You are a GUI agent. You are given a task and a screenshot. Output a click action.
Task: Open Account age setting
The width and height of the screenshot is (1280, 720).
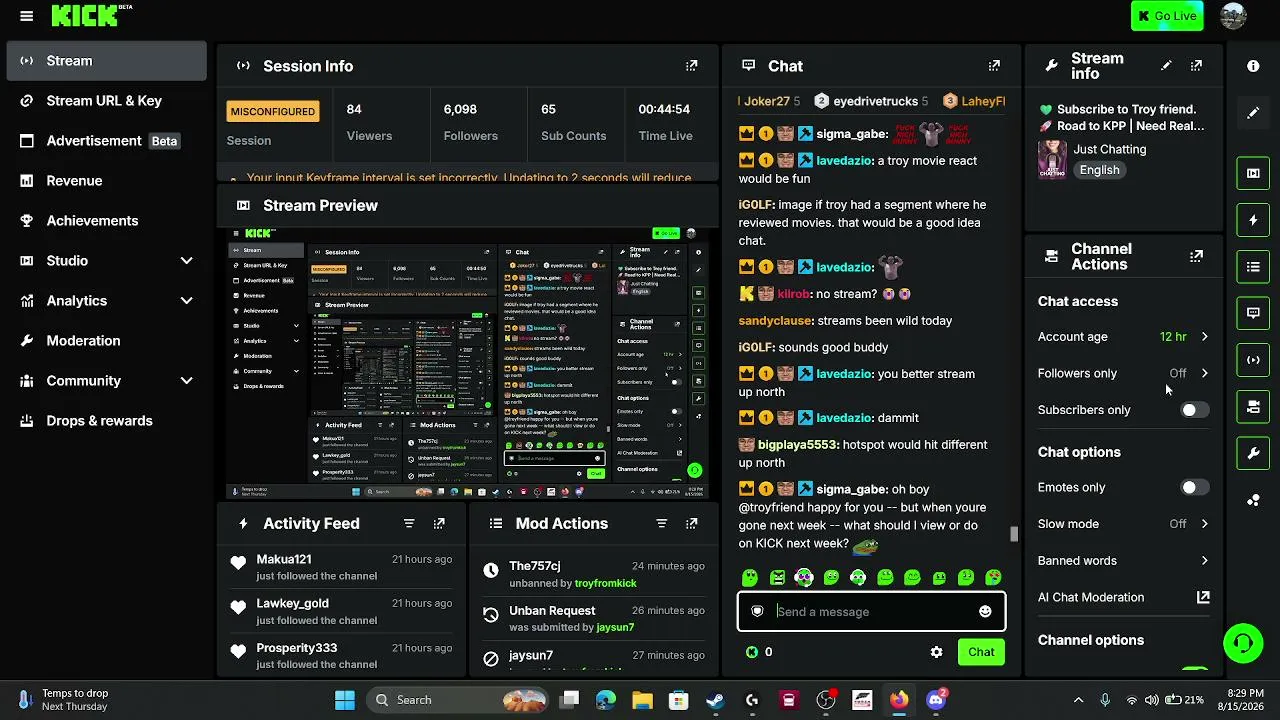pos(1124,337)
